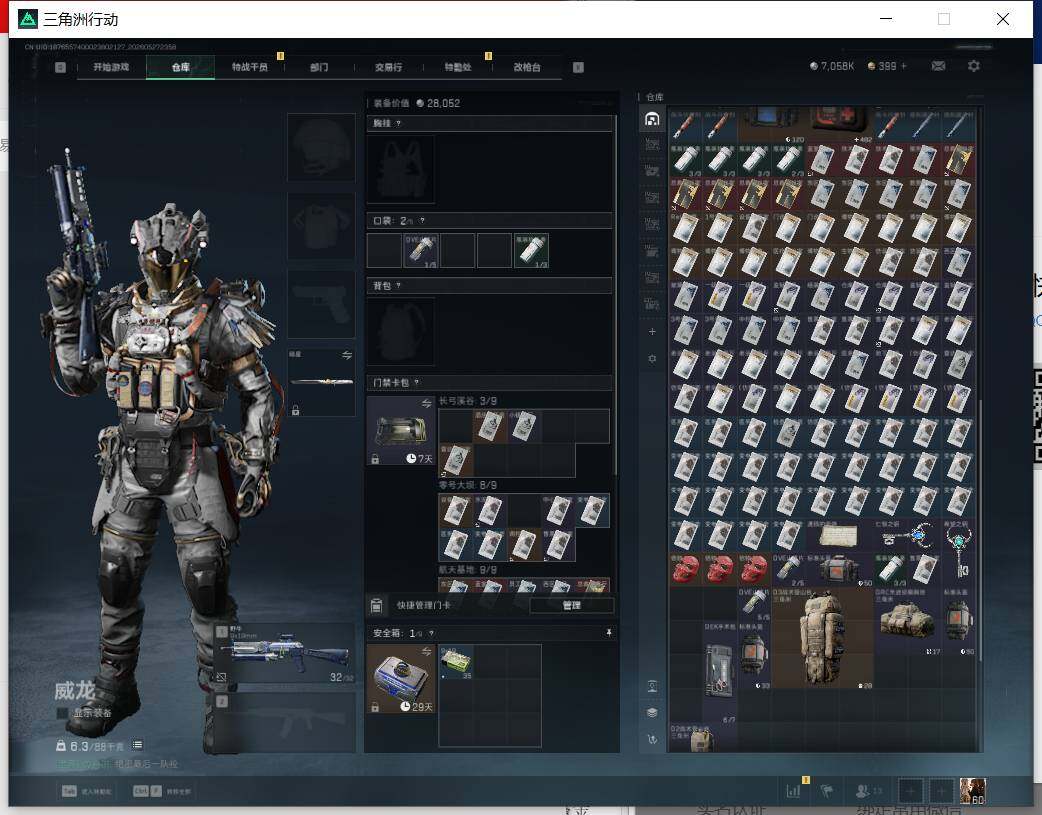Click the loadout panel scrollbar
1042x815 pixels.
(x=616, y=295)
